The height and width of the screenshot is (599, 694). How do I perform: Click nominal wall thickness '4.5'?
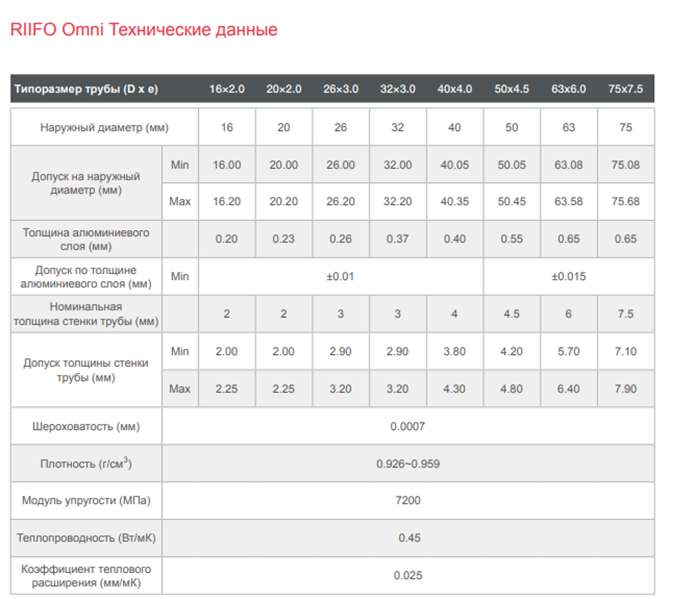click(x=512, y=314)
